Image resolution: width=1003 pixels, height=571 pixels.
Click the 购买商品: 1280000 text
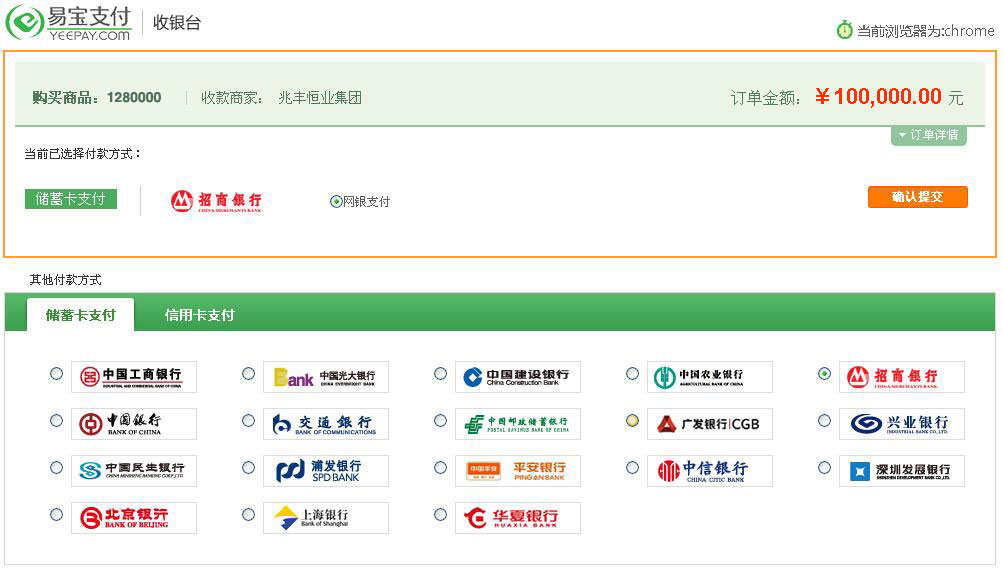click(97, 98)
